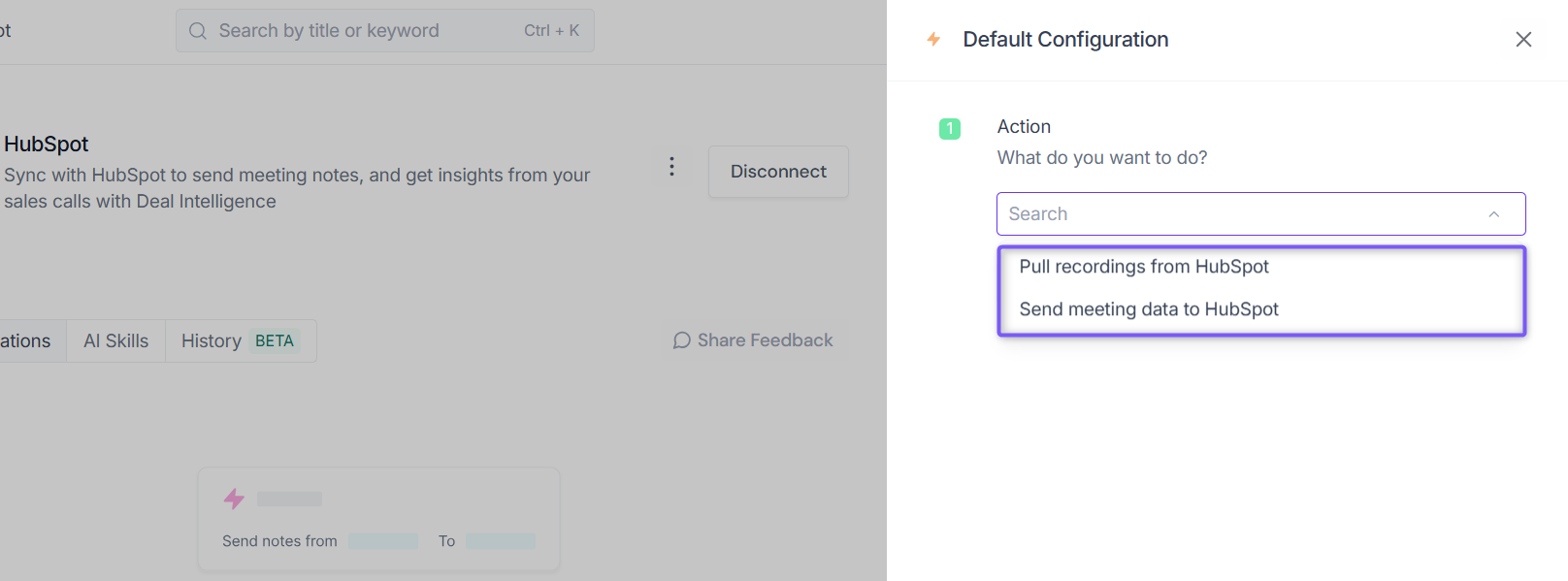Click the Default Configuration title
This screenshot has width=1568, height=581.
pyautogui.click(x=1065, y=40)
